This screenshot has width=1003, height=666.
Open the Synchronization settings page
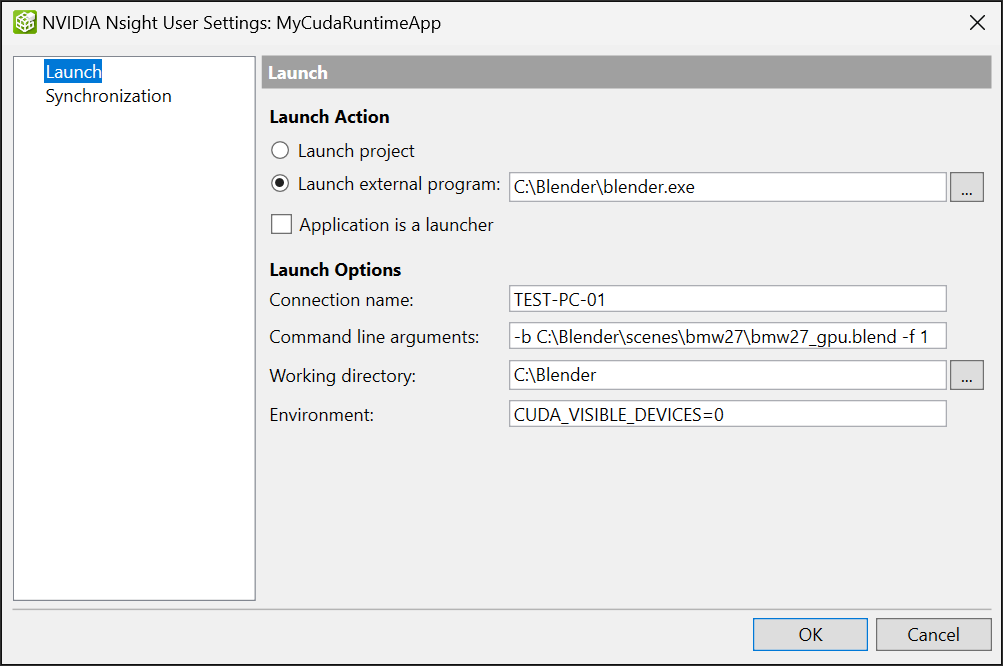point(108,96)
